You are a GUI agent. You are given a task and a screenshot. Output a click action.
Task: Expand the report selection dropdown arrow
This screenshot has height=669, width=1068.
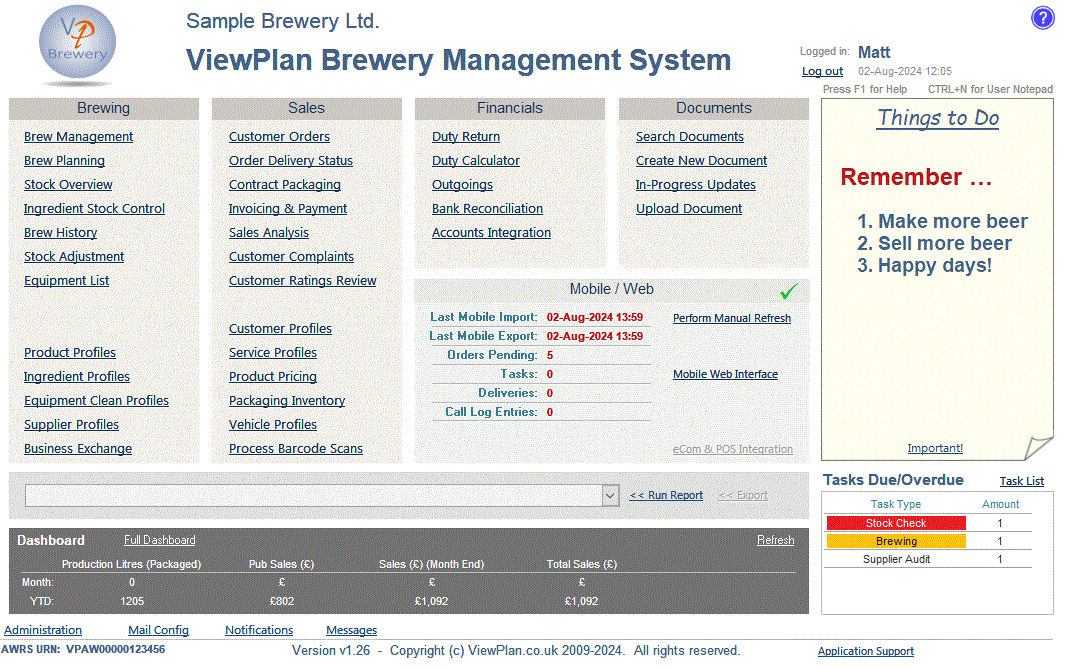(x=610, y=495)
